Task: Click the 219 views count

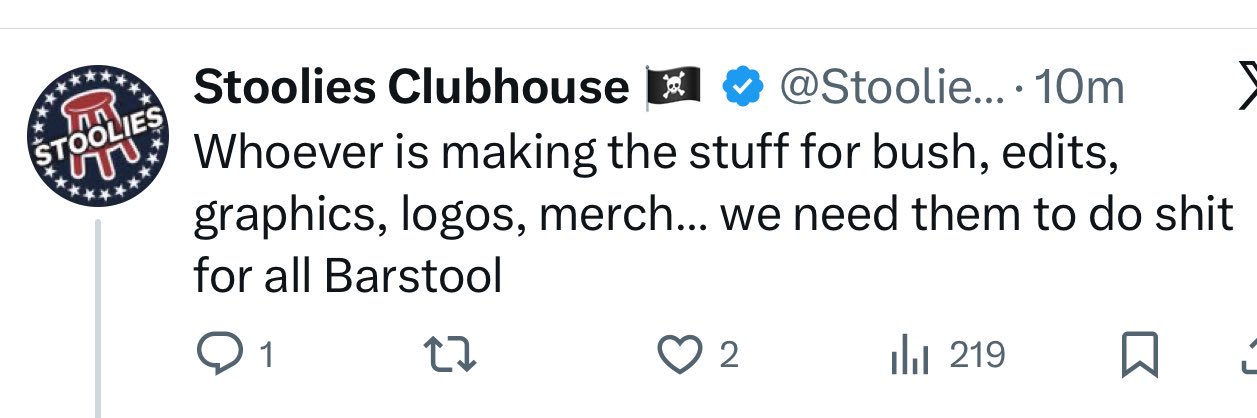Action: [x=976, y=356]
